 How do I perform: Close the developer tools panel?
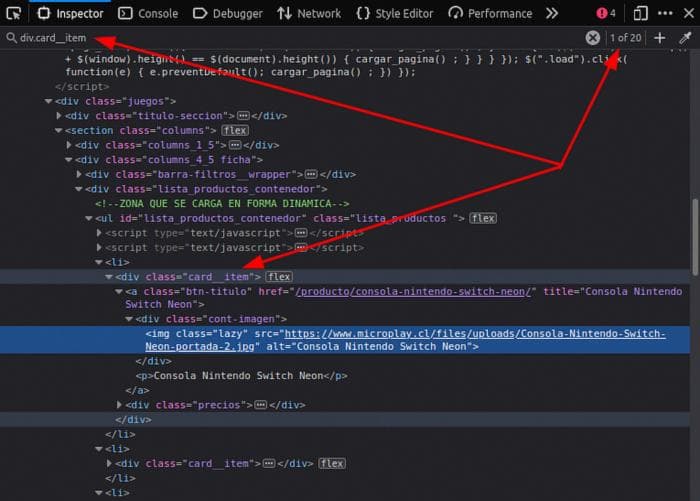689,13
